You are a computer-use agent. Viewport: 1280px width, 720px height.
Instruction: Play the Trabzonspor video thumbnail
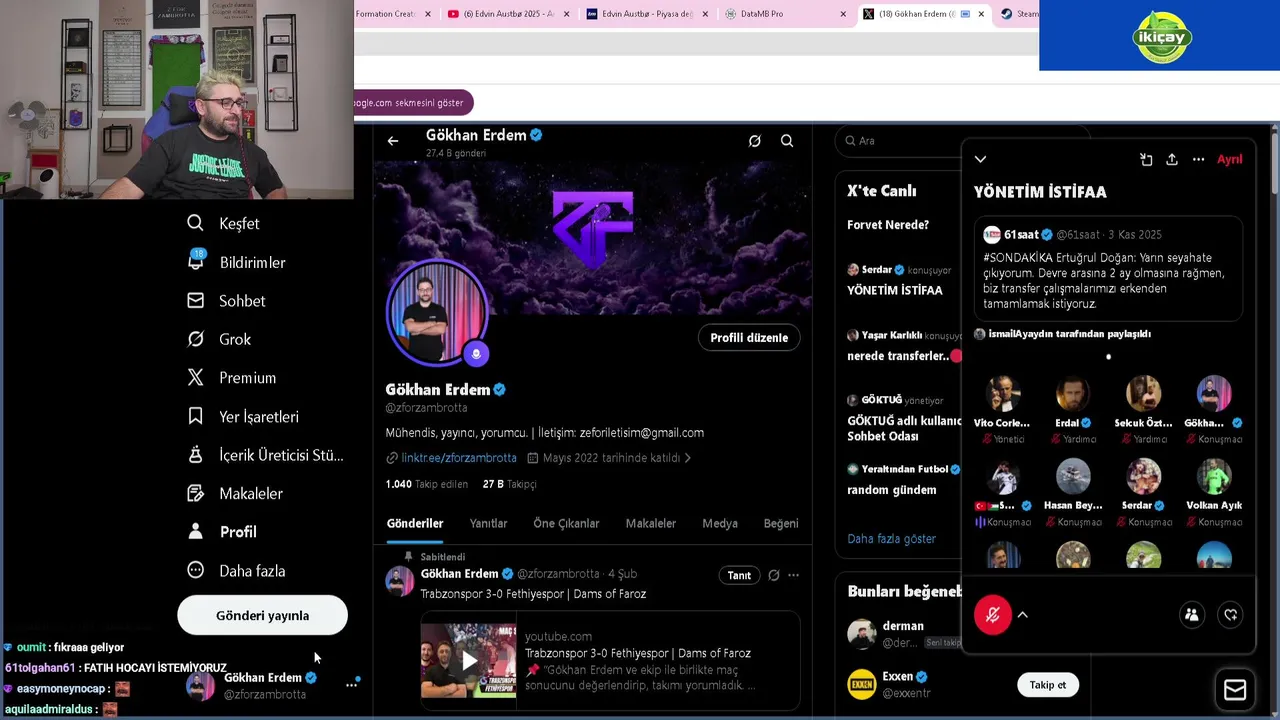[468, 660]
